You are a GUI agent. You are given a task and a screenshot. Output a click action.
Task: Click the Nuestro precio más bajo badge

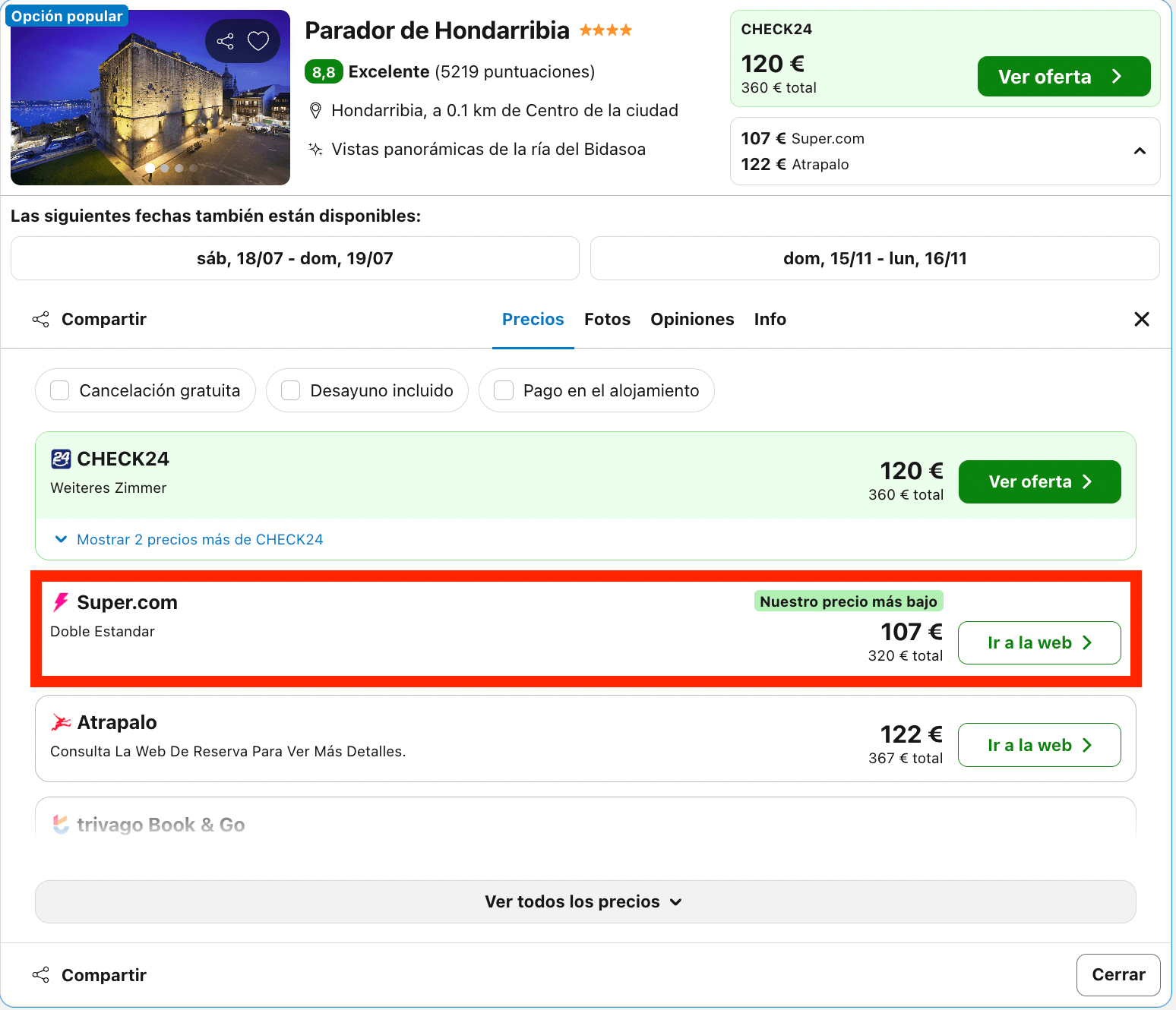coord(849,601)
